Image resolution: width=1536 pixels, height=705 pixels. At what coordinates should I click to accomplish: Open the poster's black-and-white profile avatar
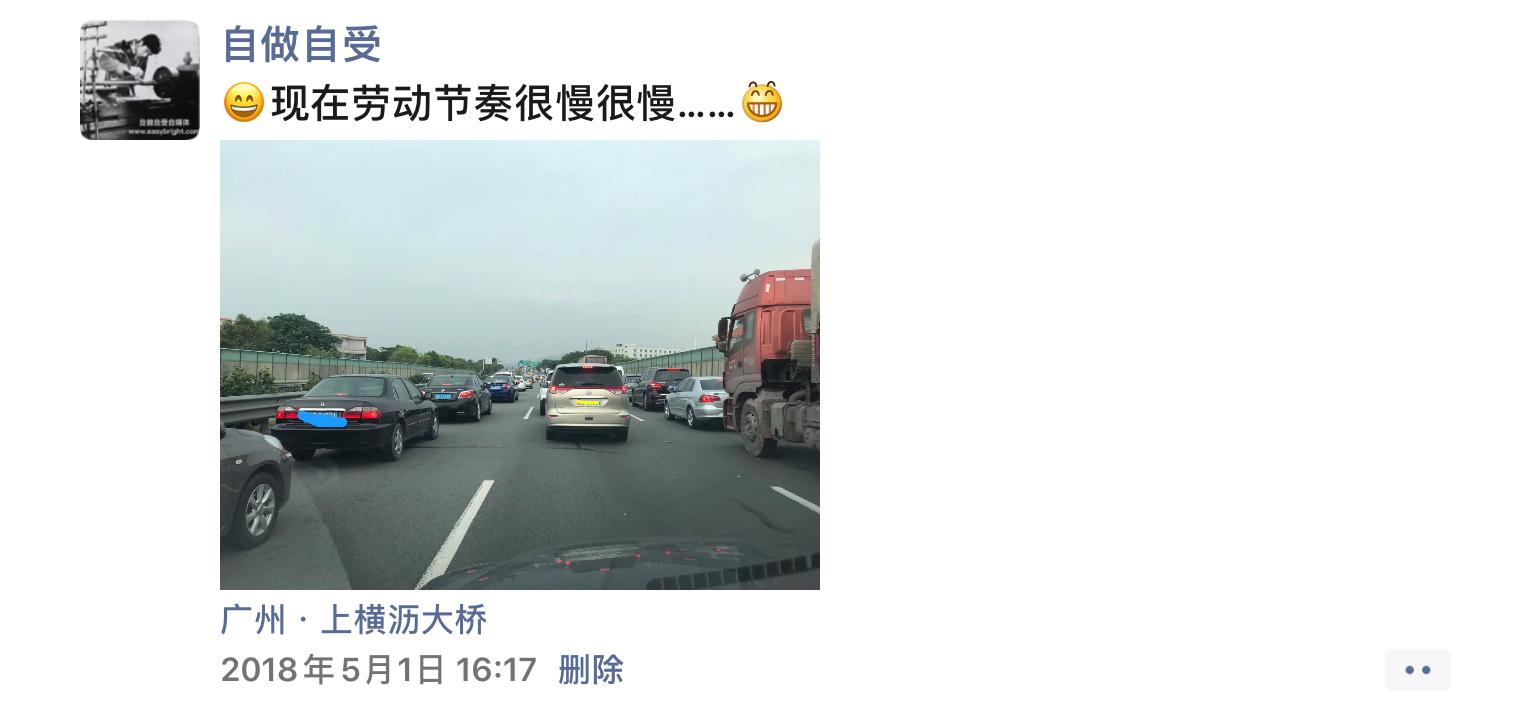[x=140, y=80]
